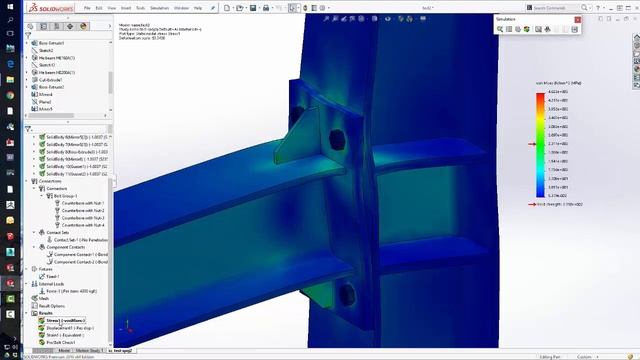
Task: Switch to ConfigurationManager tab
Action: (57, 26)
